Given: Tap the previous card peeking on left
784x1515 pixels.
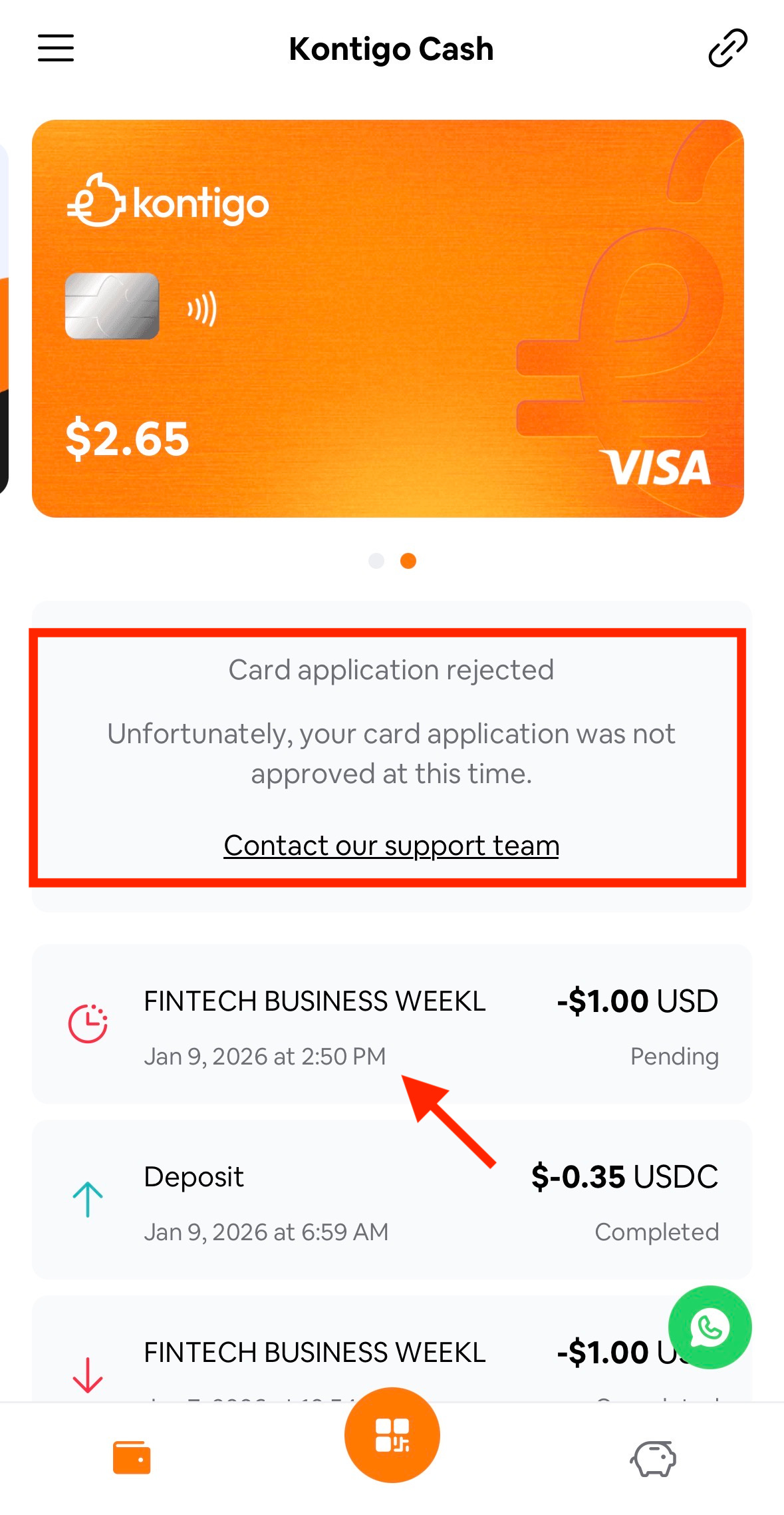Looking at the screenshot, I should [4, 319].
